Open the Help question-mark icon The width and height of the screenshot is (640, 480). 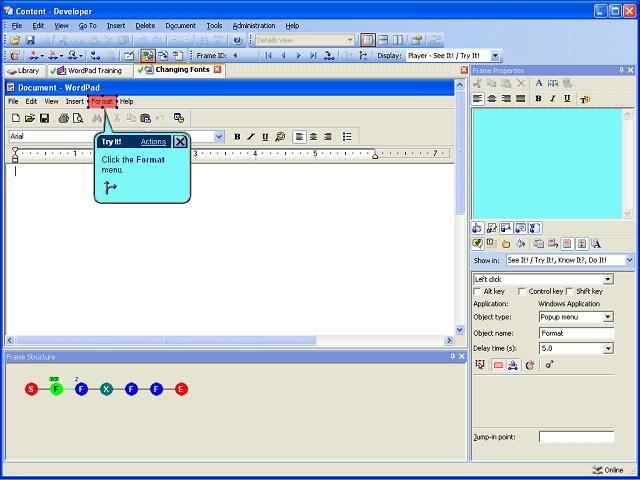[x=238, y=40]
